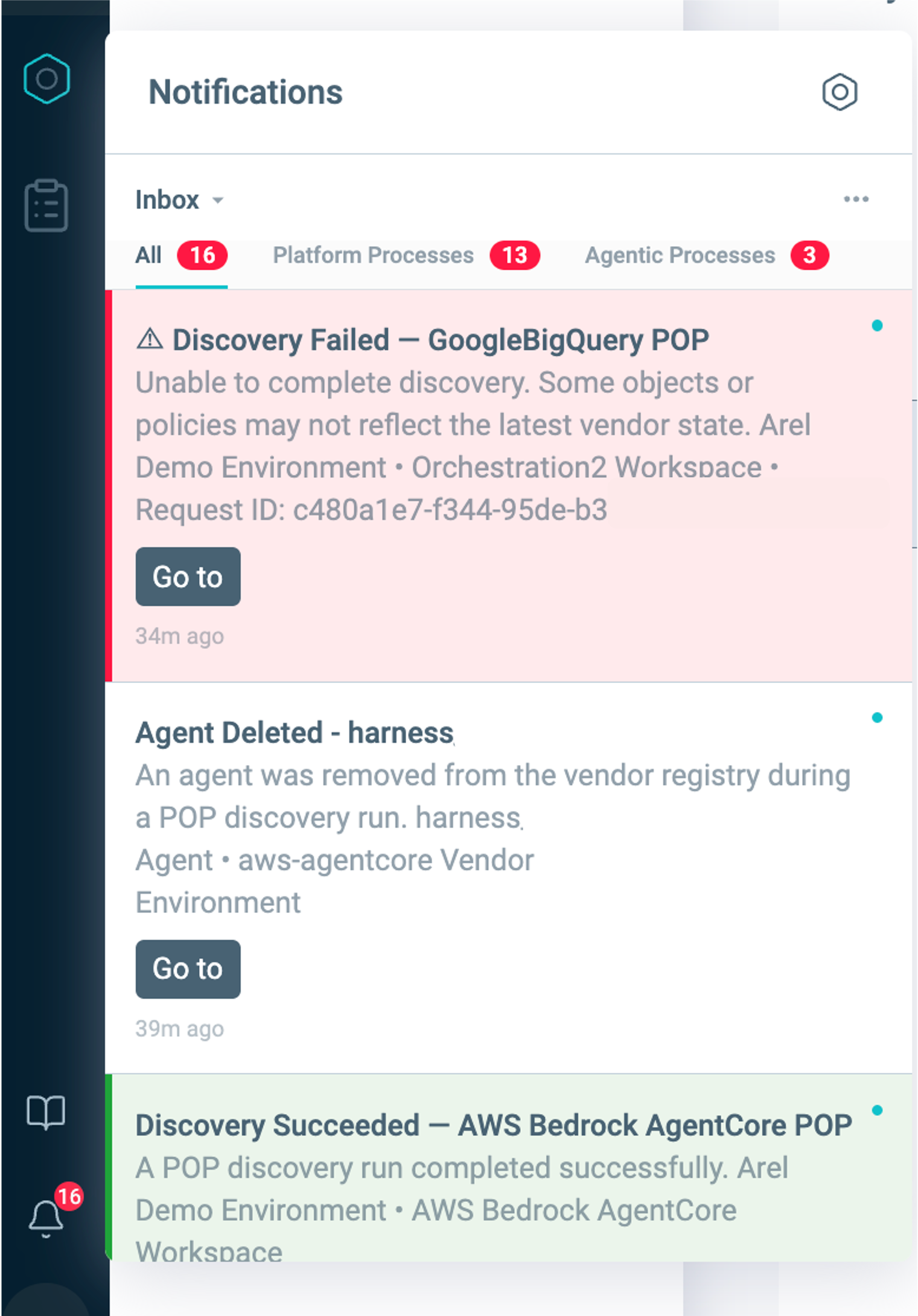Open the clipboard tasks sidebar icon
This screenshot has height=1316, width=918.
[46, 205]
